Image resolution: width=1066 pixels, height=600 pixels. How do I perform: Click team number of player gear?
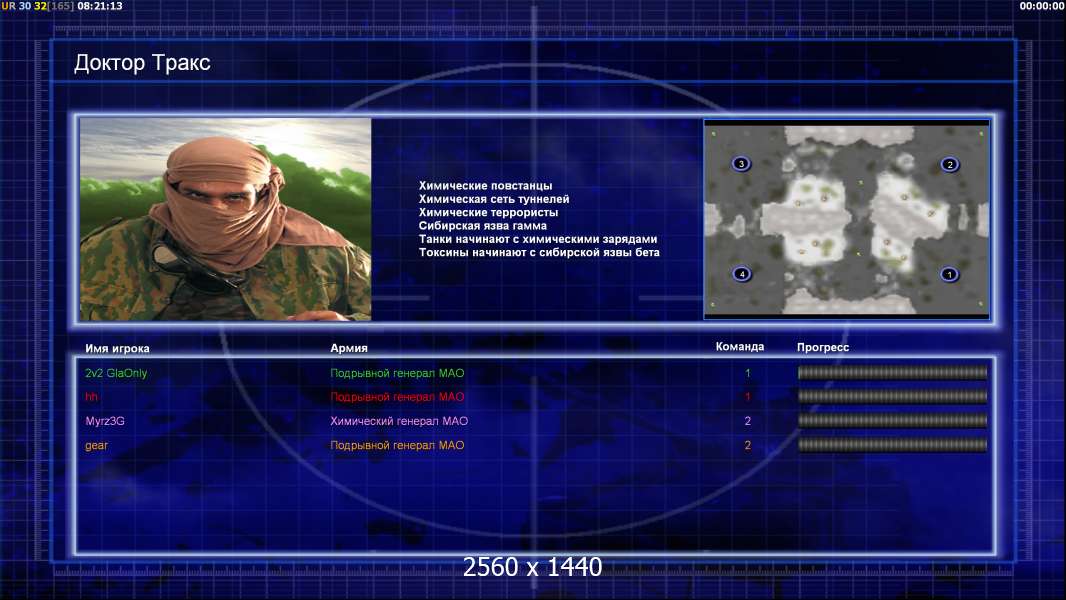click(x=747, y=445)
